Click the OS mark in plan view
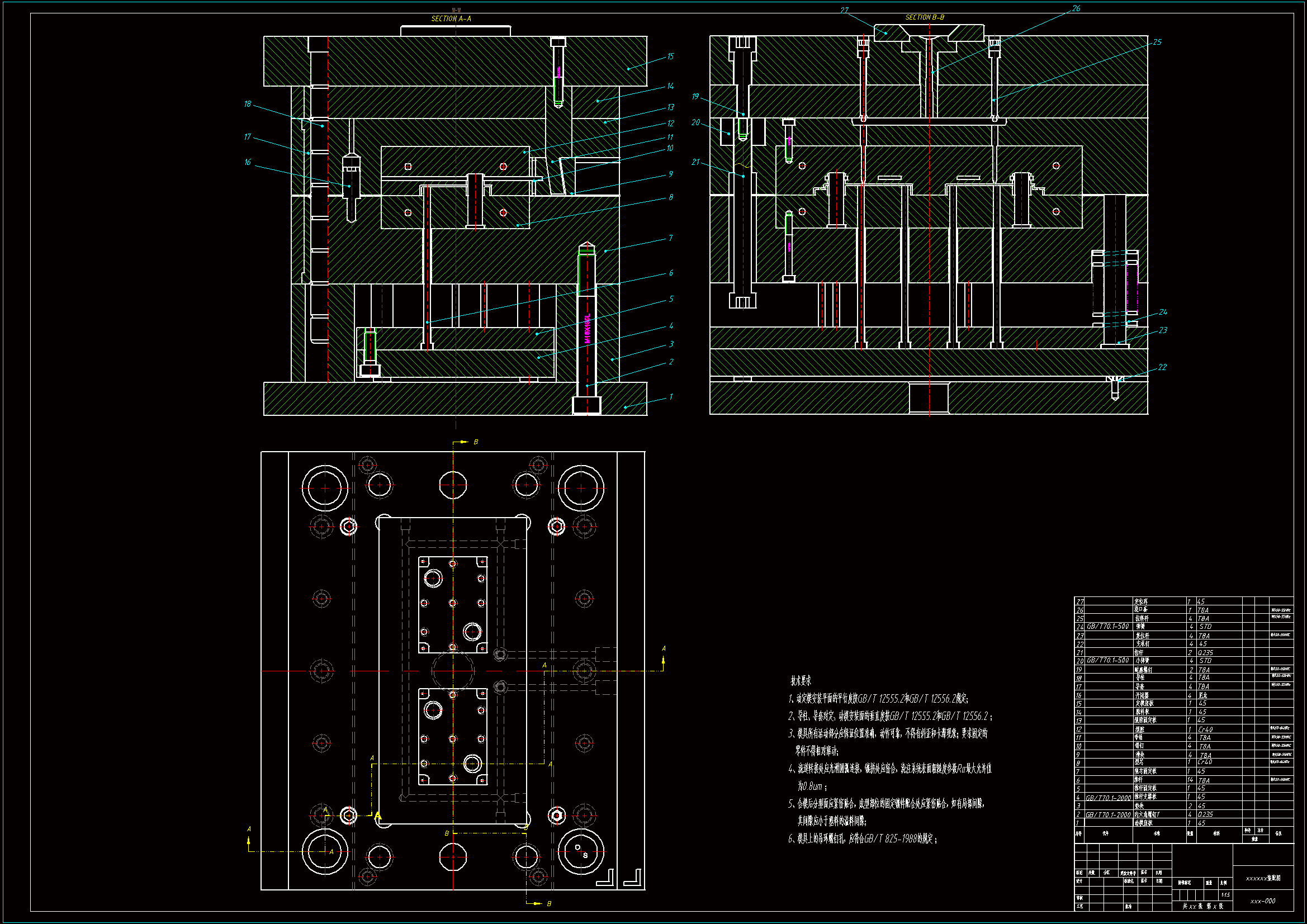The height and width of the screenshot is (924, 1307). tap(581, 852)
